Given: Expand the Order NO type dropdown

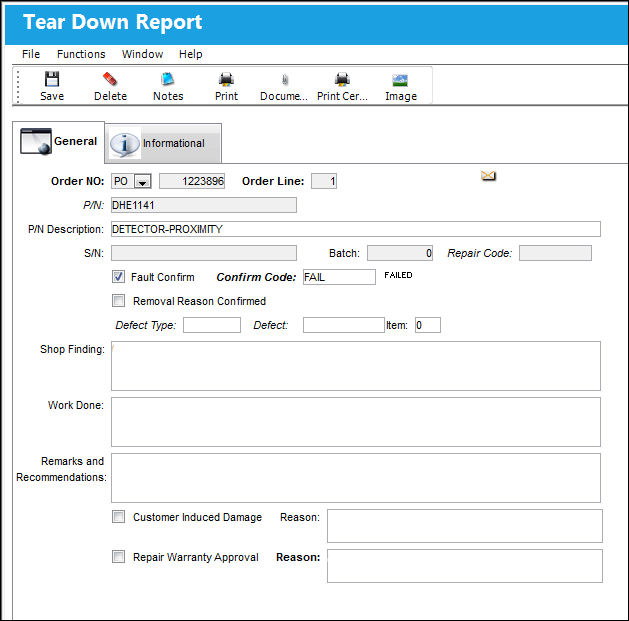Looking at the screenshot, I should tap(142, 181).
